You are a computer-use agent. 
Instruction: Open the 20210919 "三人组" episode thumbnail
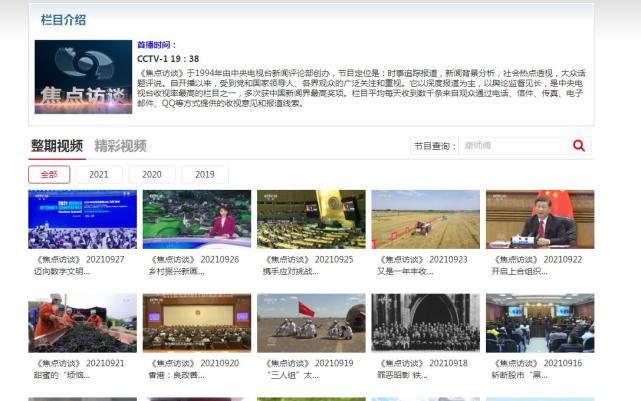click(310, 322)
